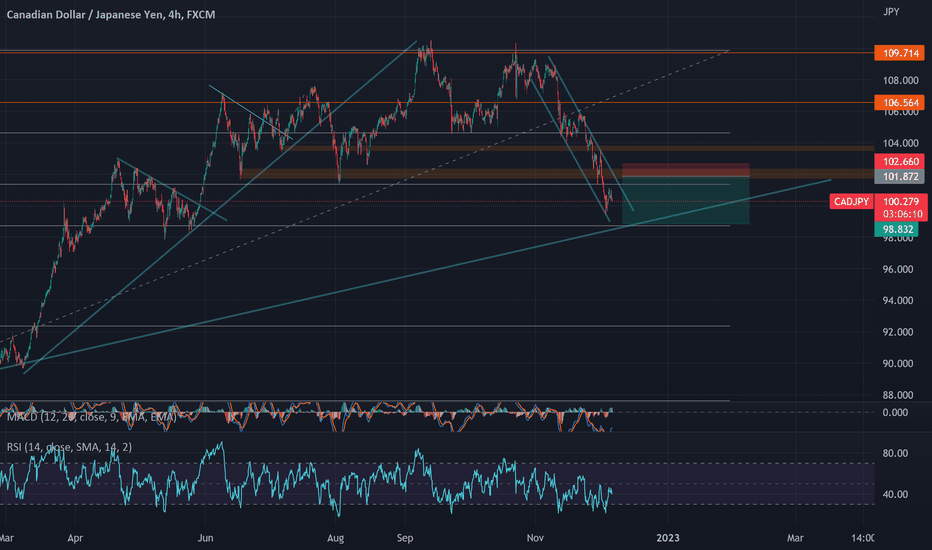Viewport: 932px width, 550px height.
Task: Click the 94.000 price axis label
Action: coord(898,300)
